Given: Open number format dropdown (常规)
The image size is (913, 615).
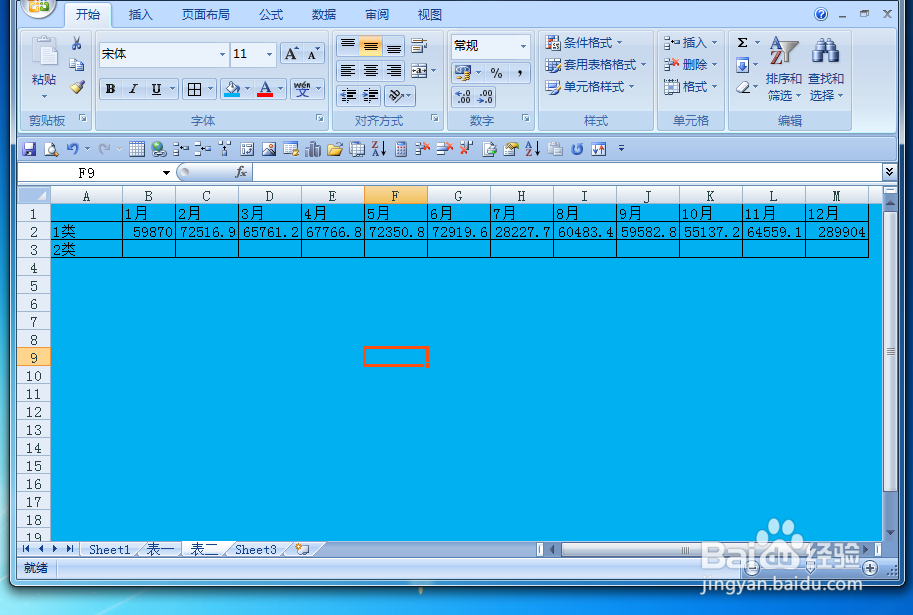Looking at the screenshot, I should tap(523, 46).
